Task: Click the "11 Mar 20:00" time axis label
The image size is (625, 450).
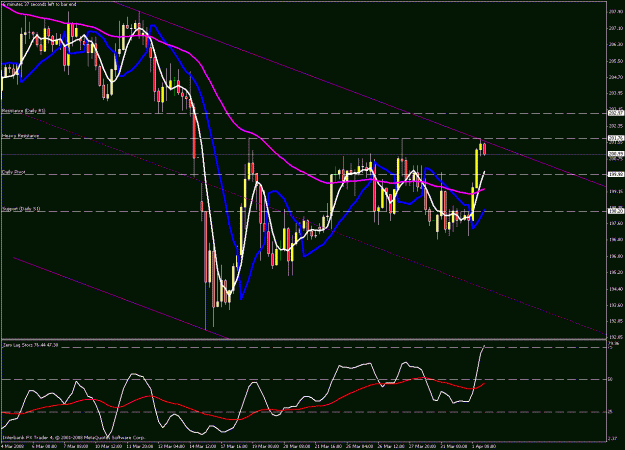Action: 140,446
